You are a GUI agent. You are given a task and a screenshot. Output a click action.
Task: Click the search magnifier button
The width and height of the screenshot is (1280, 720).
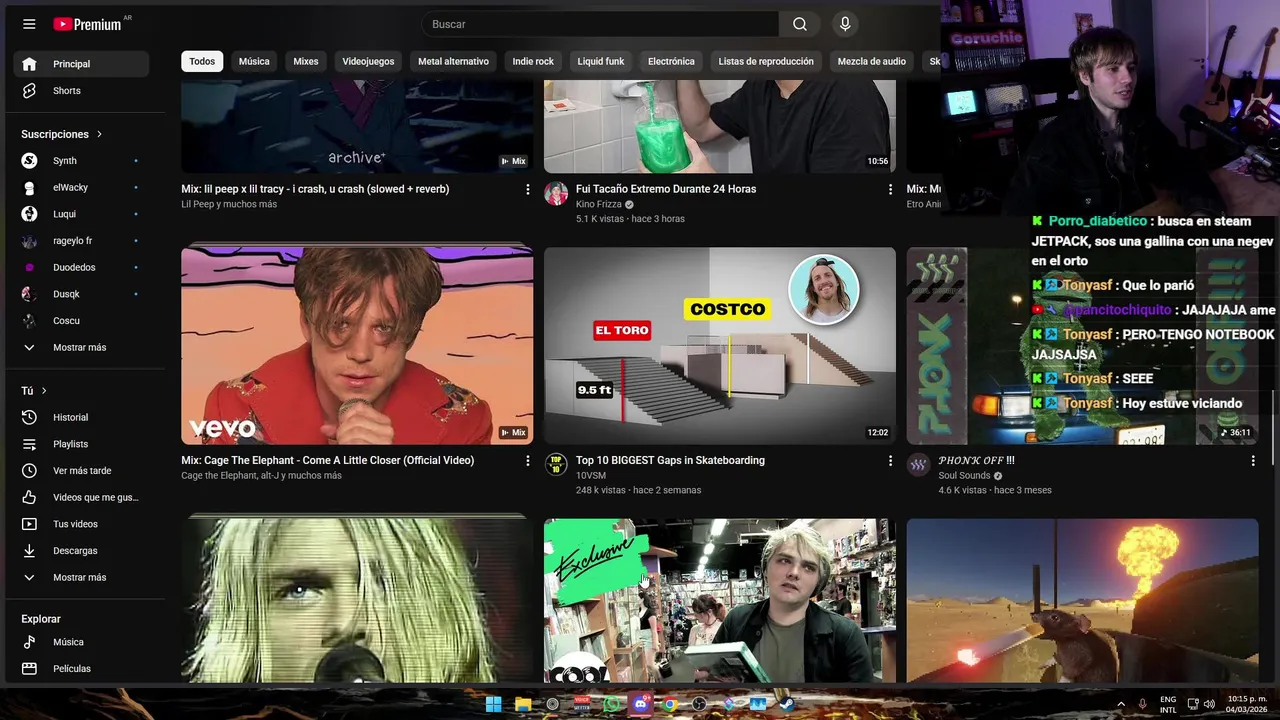[x=800, y=24]
